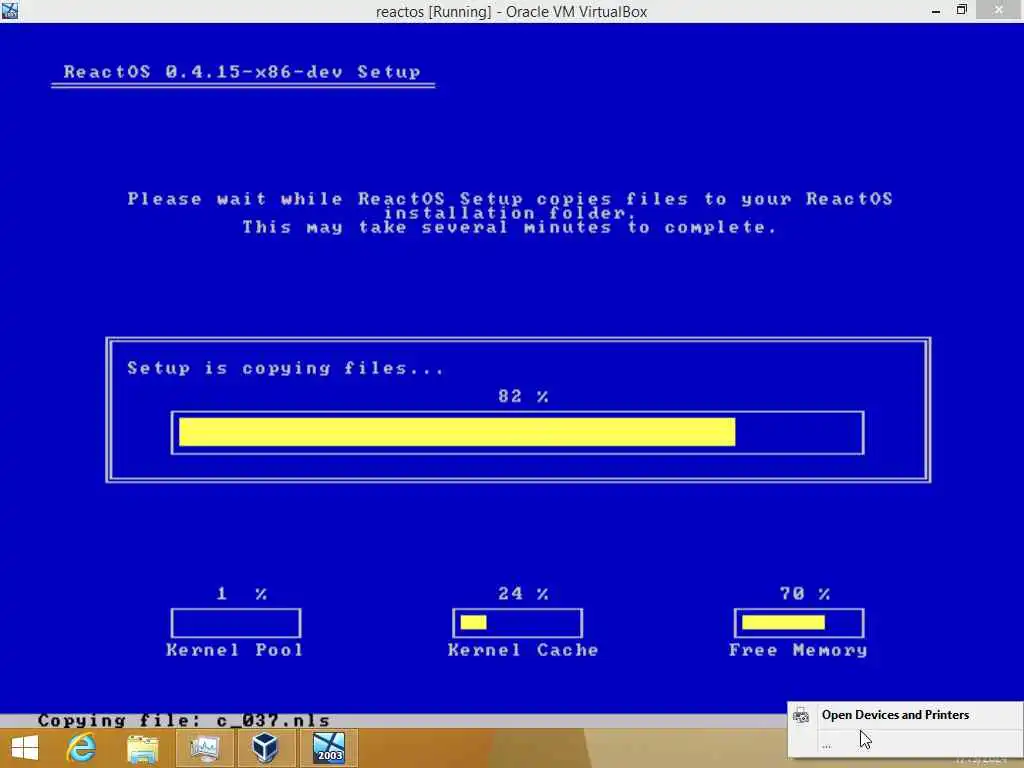The height and width of the screenshot is (768, 1024).
Task: Click the Free Memory usage bar
Action: click(x=799, y=623)
